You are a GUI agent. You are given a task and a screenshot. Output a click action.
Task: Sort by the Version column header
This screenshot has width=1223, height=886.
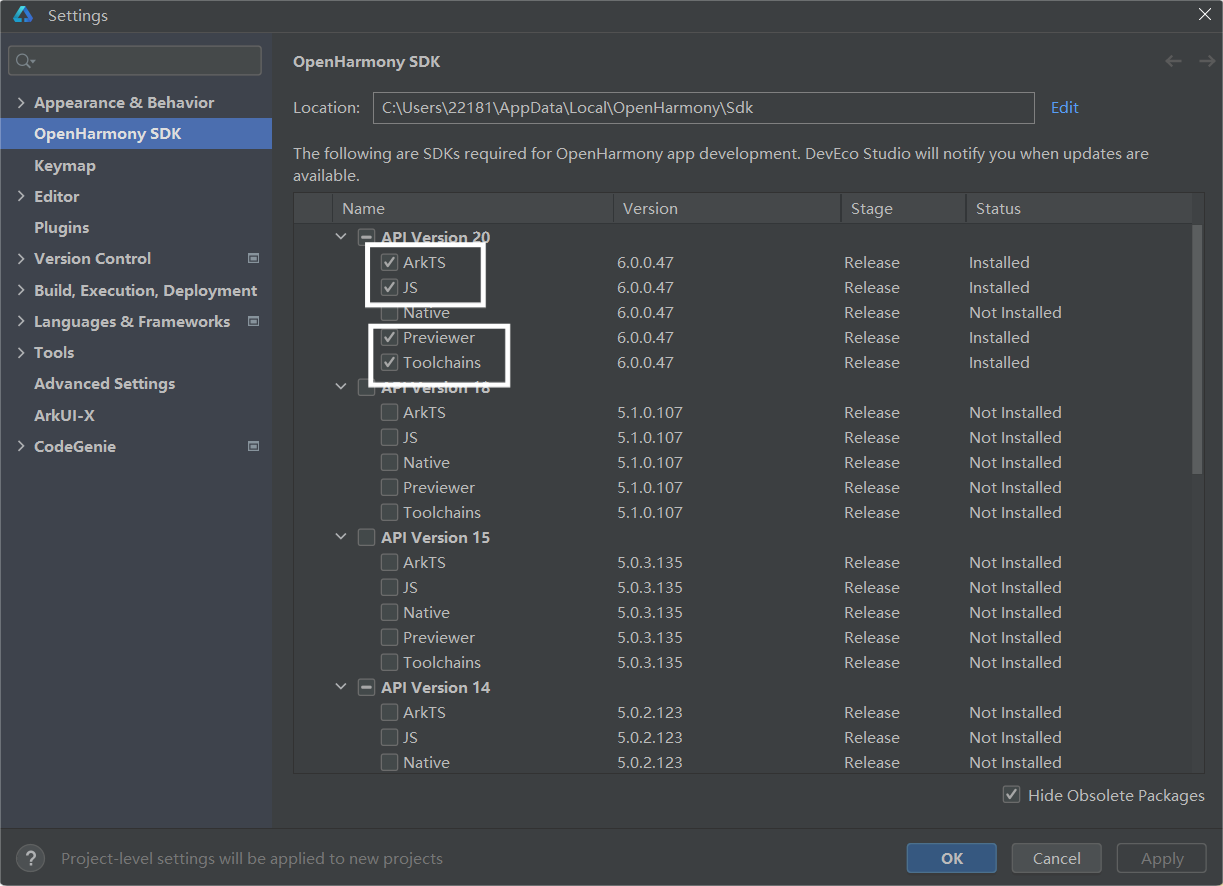pos(727,208)
